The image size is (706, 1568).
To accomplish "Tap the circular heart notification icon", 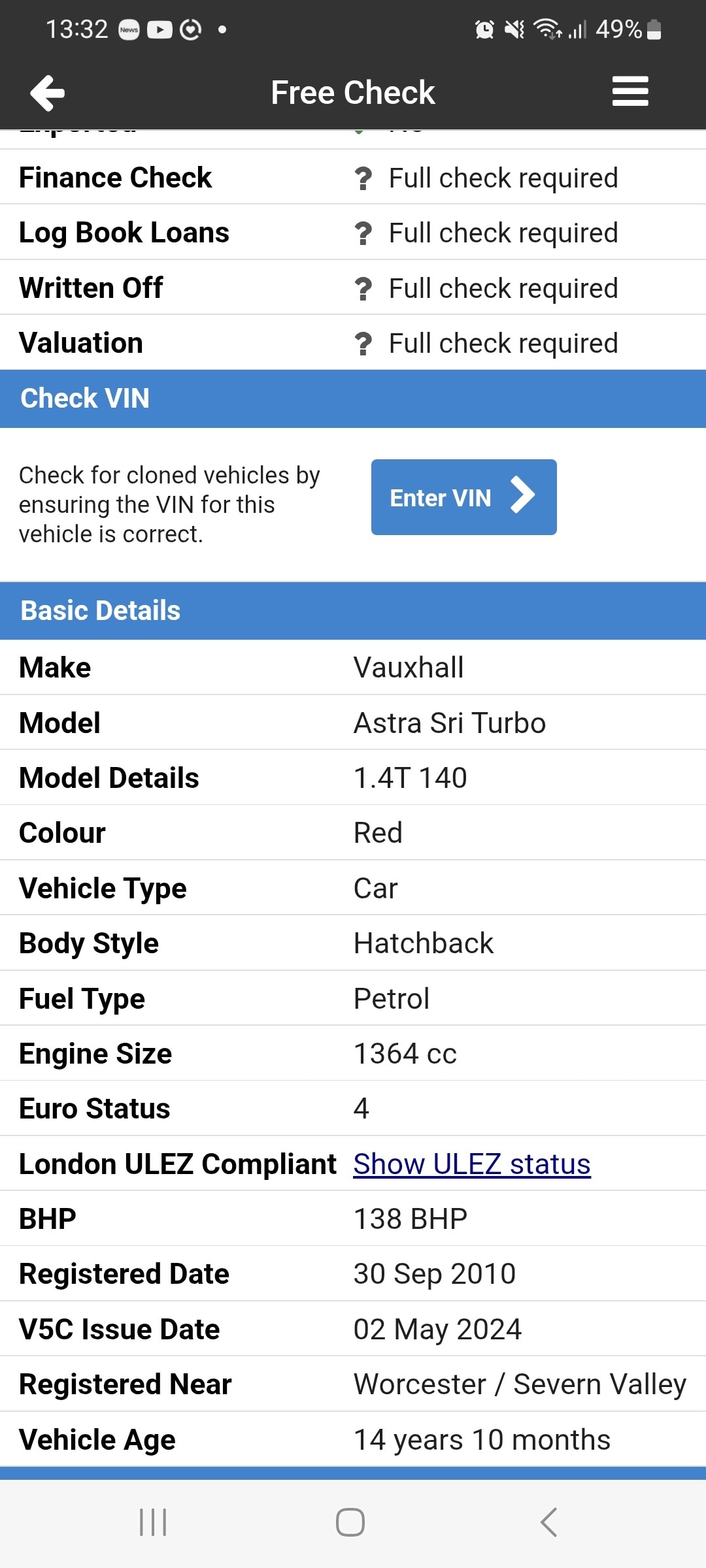I will click(x=190, y=29).
